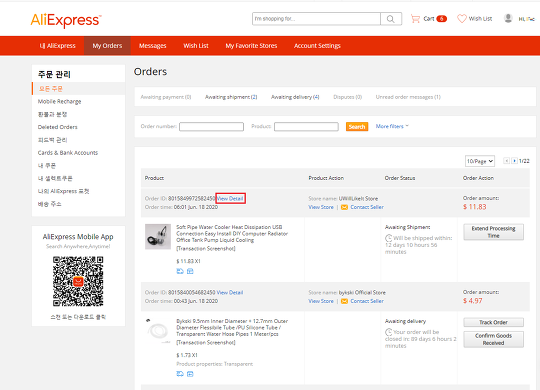Open 환불과 분쟁 in sidebar
540x390 pixels.
coord(52,114)
